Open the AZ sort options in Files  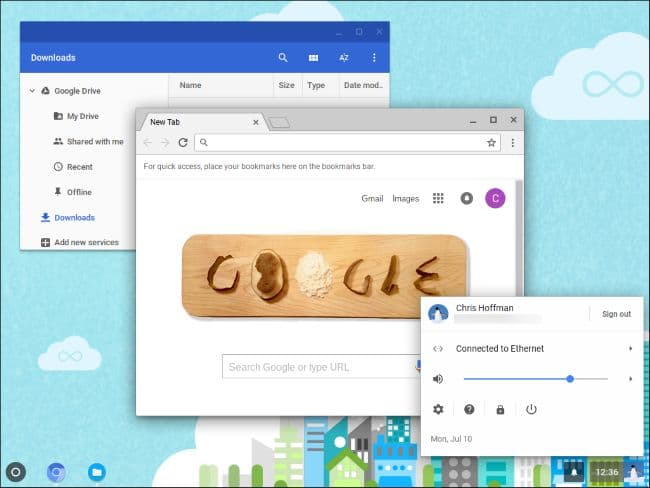pyautogui.click(x=344, y=58)
